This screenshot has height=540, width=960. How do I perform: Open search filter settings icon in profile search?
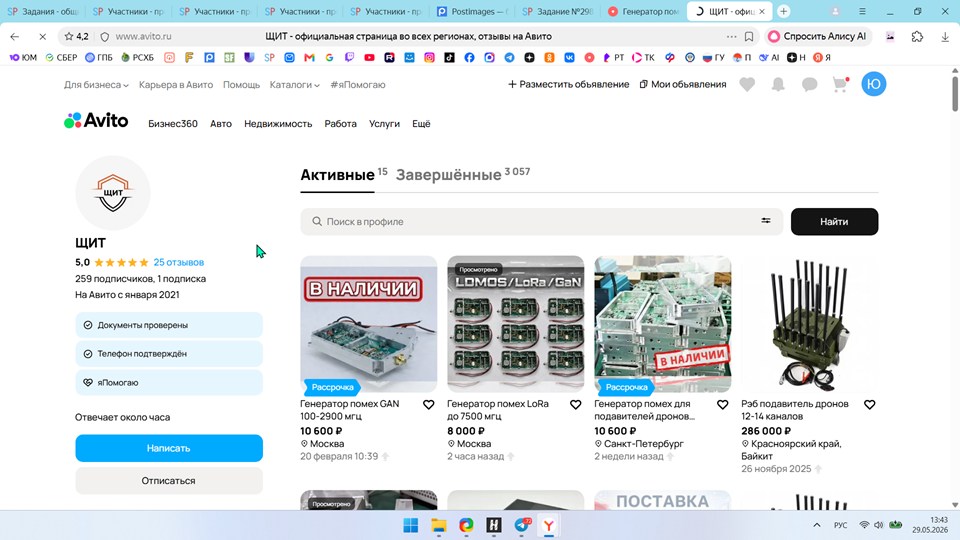pos(766,221)
